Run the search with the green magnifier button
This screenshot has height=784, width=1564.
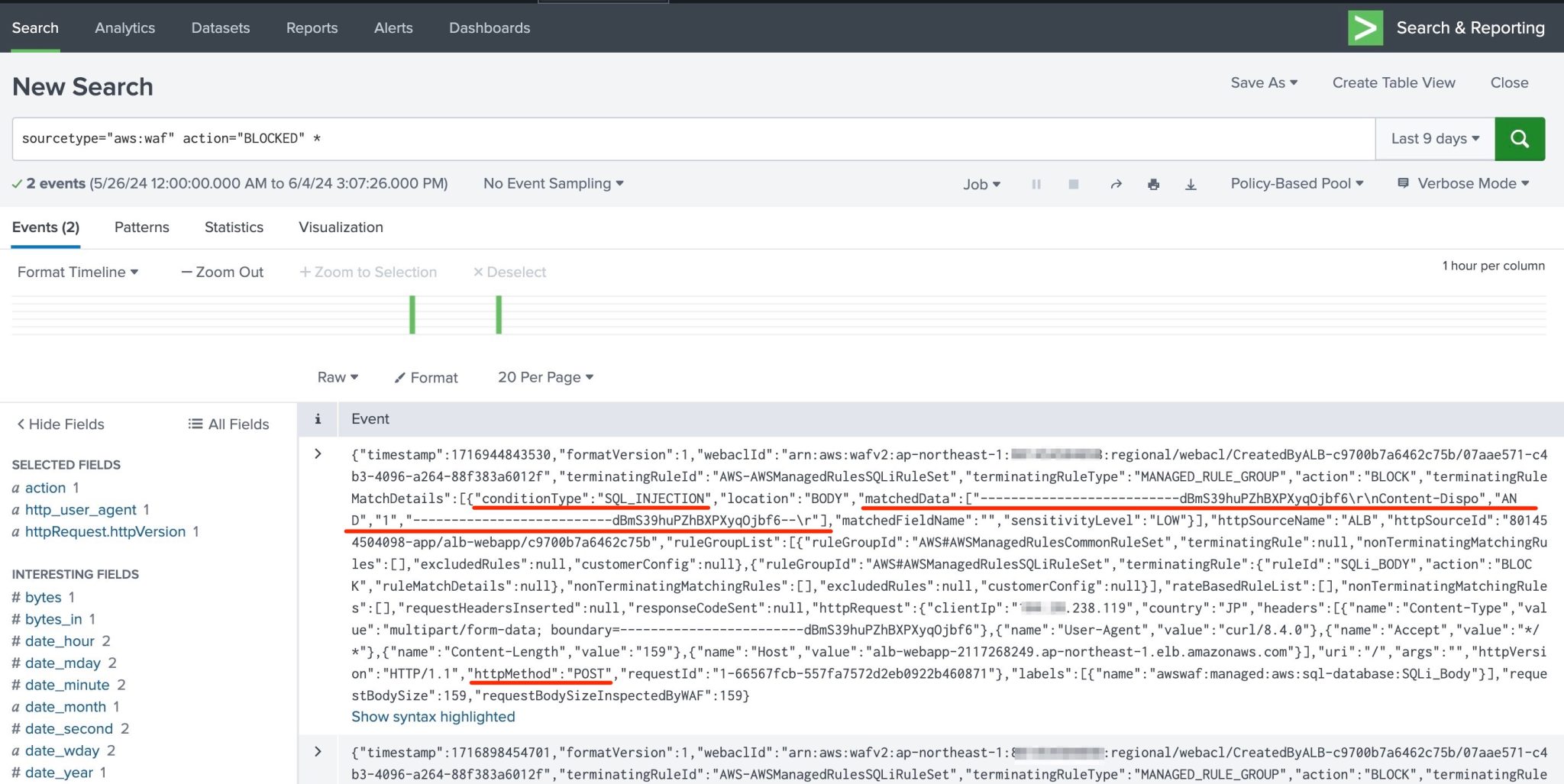[1520, 138]
